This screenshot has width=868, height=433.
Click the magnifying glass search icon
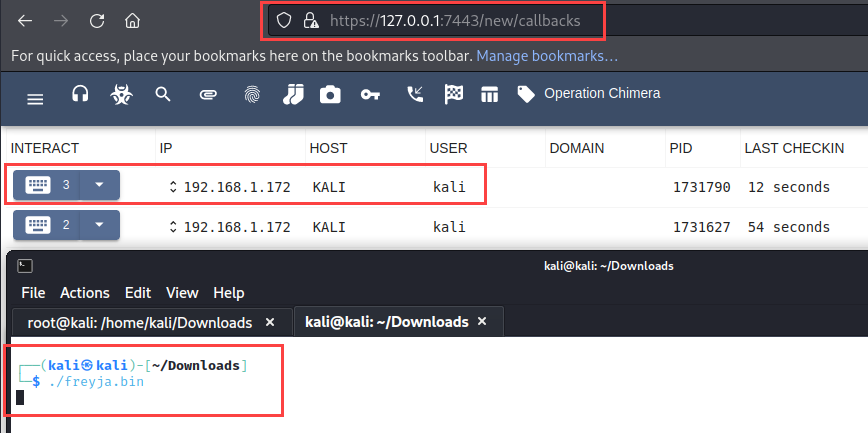163,95
